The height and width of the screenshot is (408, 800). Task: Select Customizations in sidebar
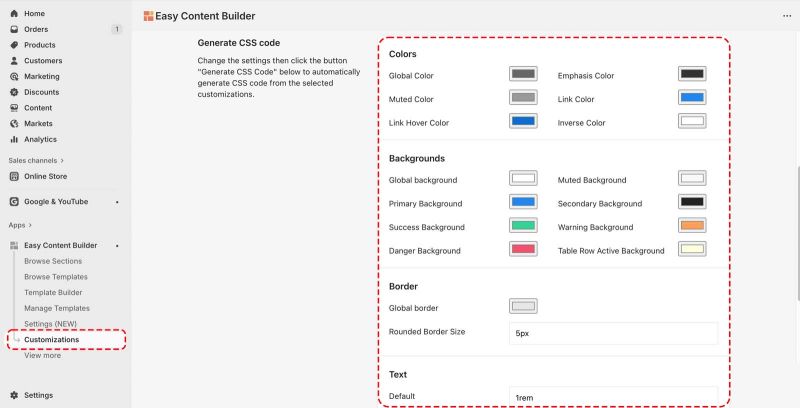pos(51,339)
